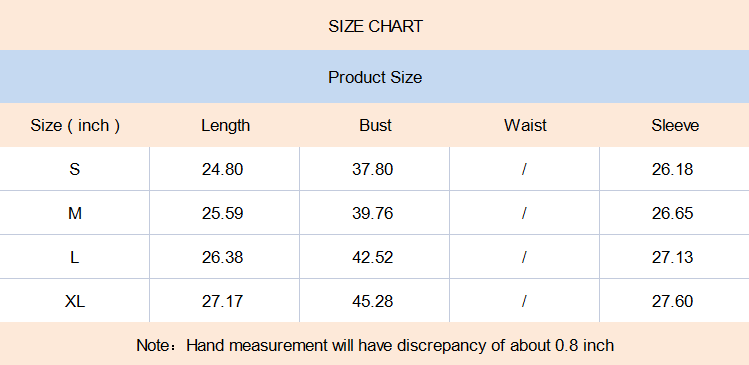Click the Bust column header
Viewport: 749px width, 365px height.
(375, 126)
